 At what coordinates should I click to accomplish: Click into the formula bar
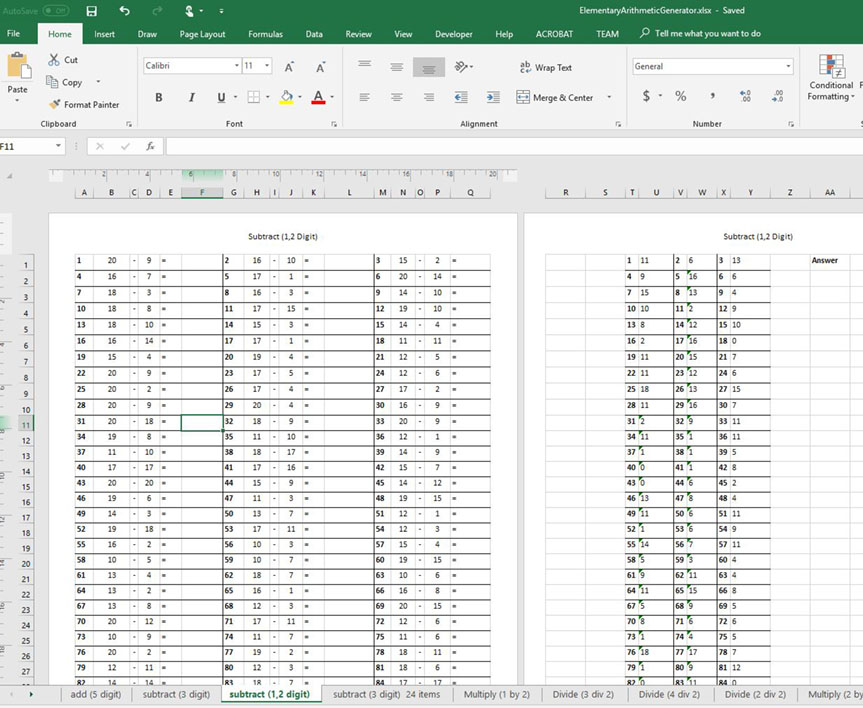(514, 146)
